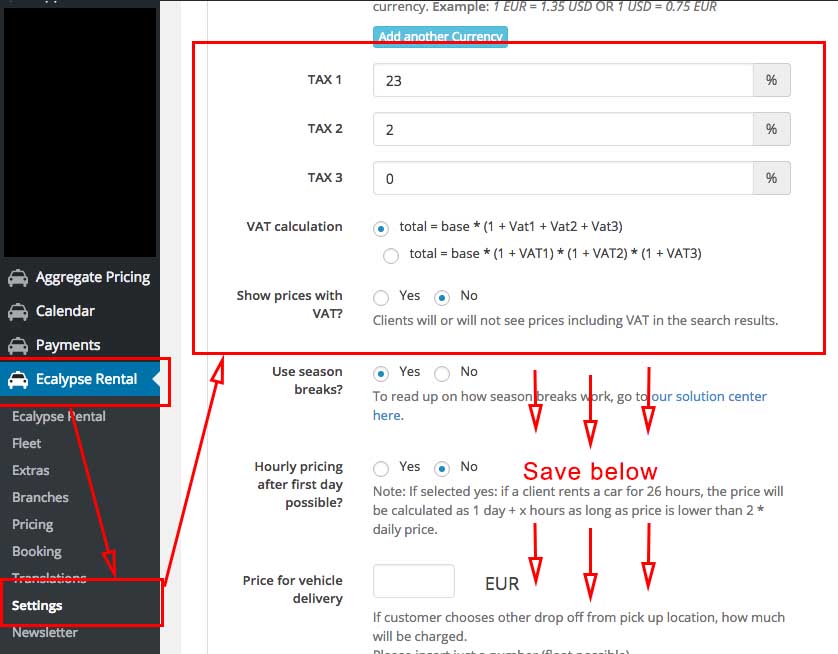This screenshot has width=838, height=654.
Task: Open the Booking submenu page
Action: coord(37,551)
